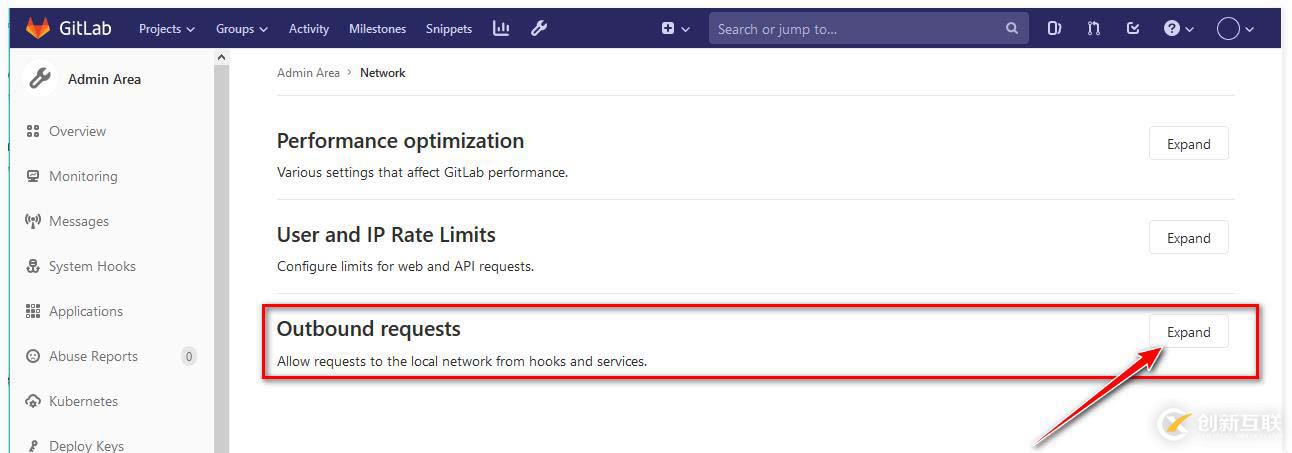Open Overview in admin sidebar
The height and width of the screenshot is (453, 1292).
point(77,131)
